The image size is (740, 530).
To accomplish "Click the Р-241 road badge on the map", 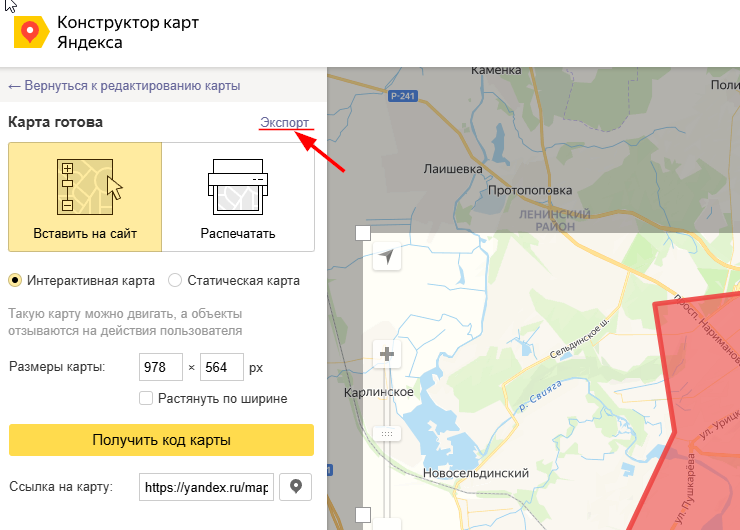I will point(403,96).
